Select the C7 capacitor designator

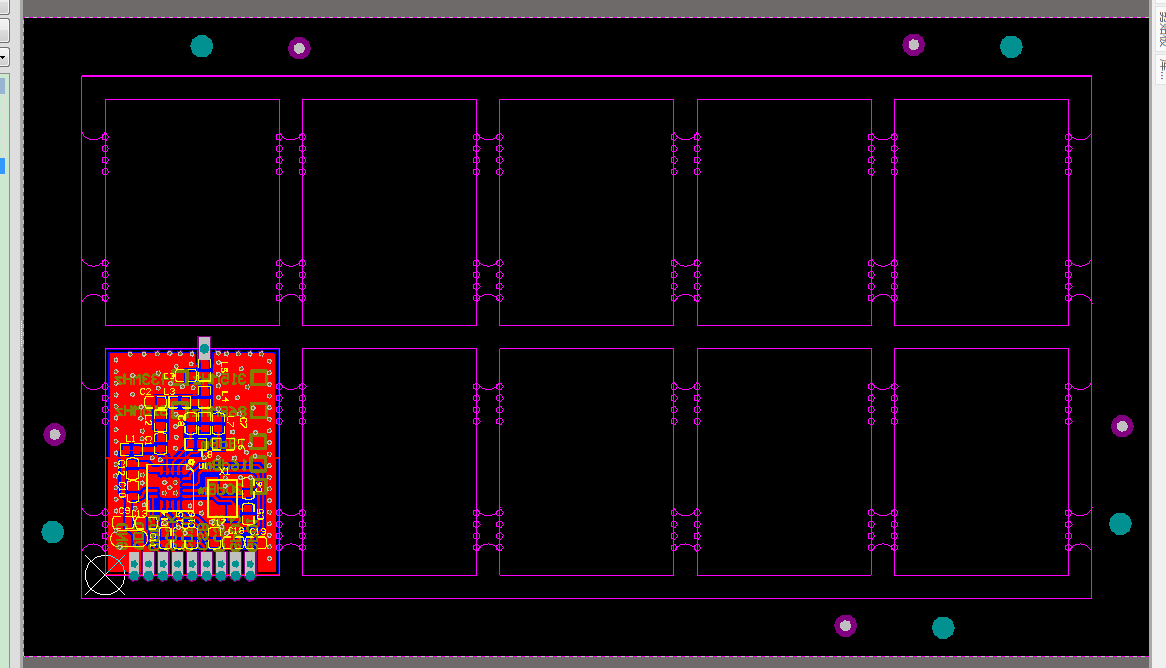click(244, 422)
